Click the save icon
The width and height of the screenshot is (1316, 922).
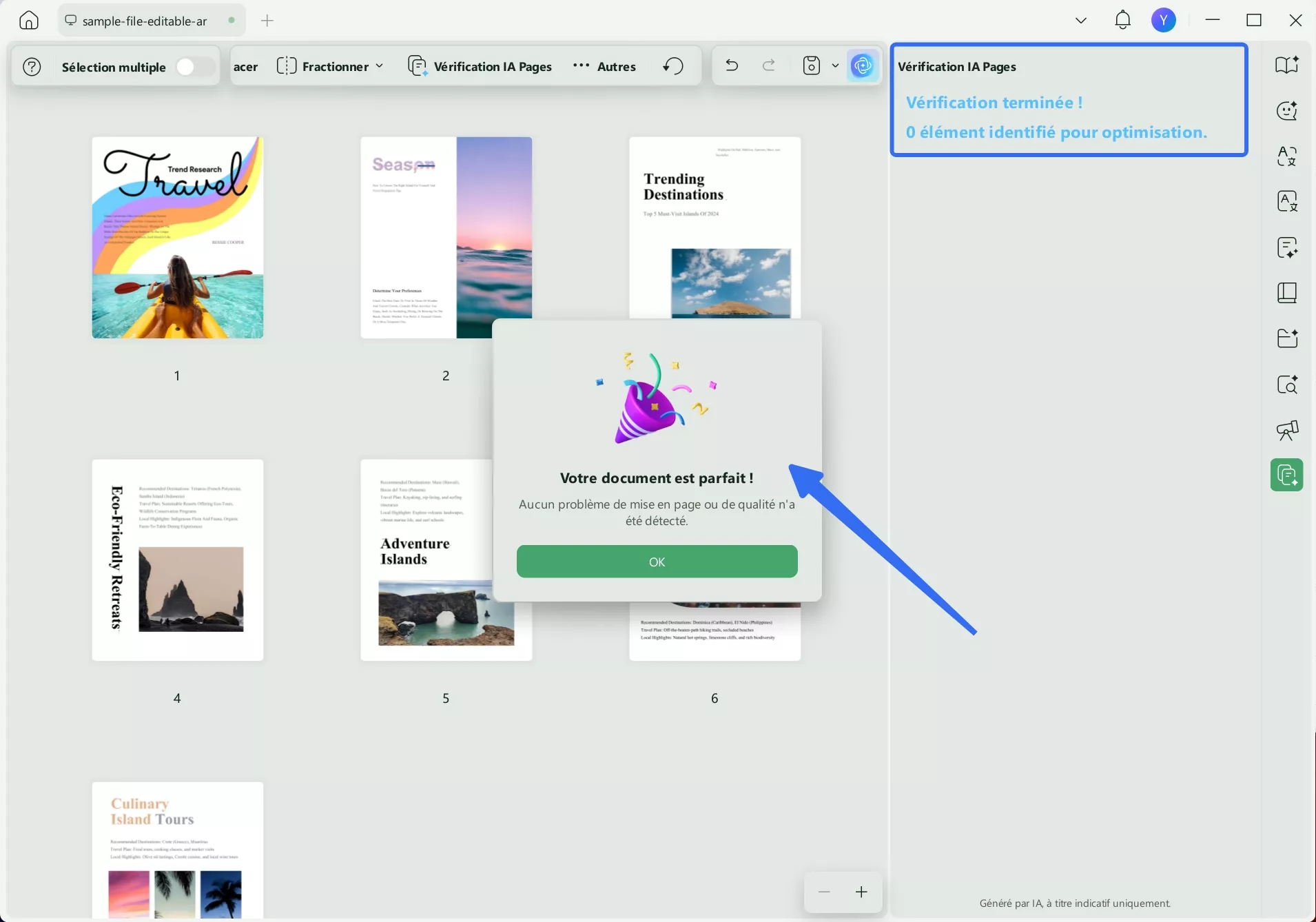(x=812, y=66)
